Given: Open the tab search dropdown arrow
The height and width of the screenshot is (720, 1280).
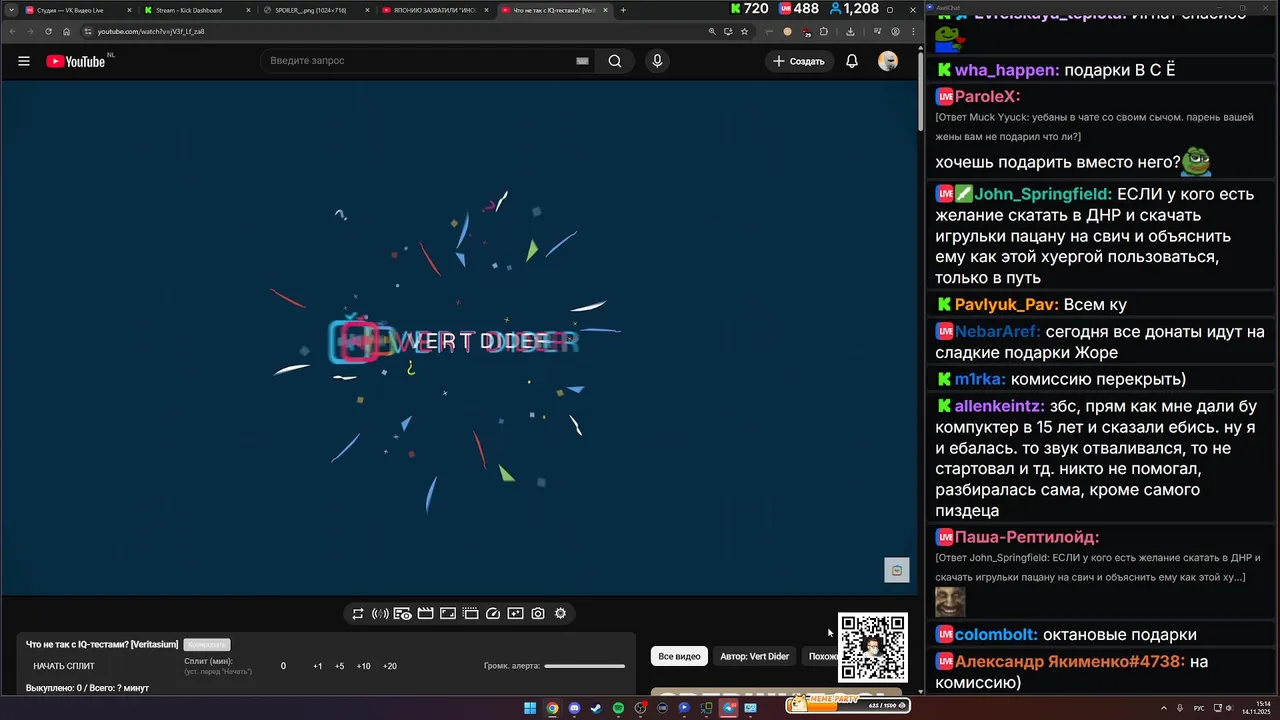Looking at the screenshot, I should [10, 10].
